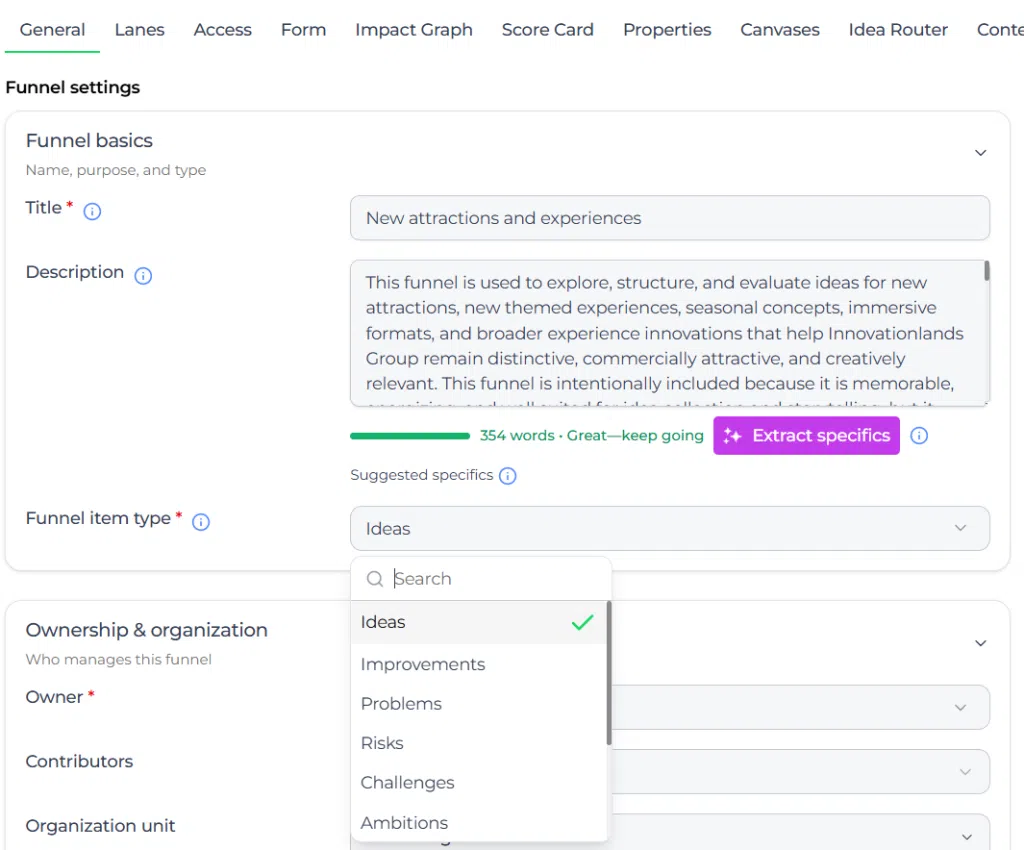Collapse the Funnel basics section
This screenshot has height=850, width=1024.
coord(980,153)
